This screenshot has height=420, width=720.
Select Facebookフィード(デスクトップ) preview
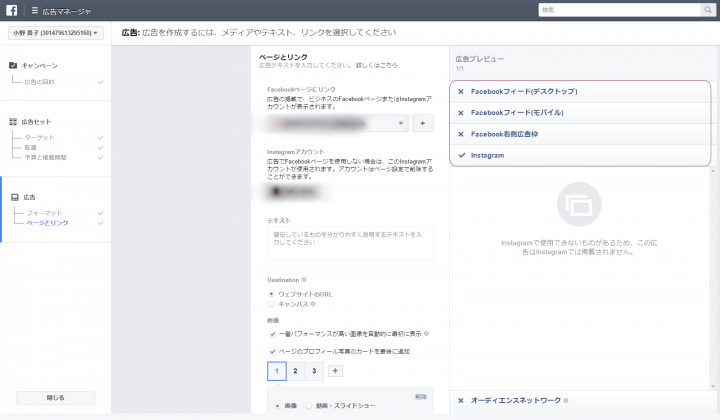coord(524,91)
